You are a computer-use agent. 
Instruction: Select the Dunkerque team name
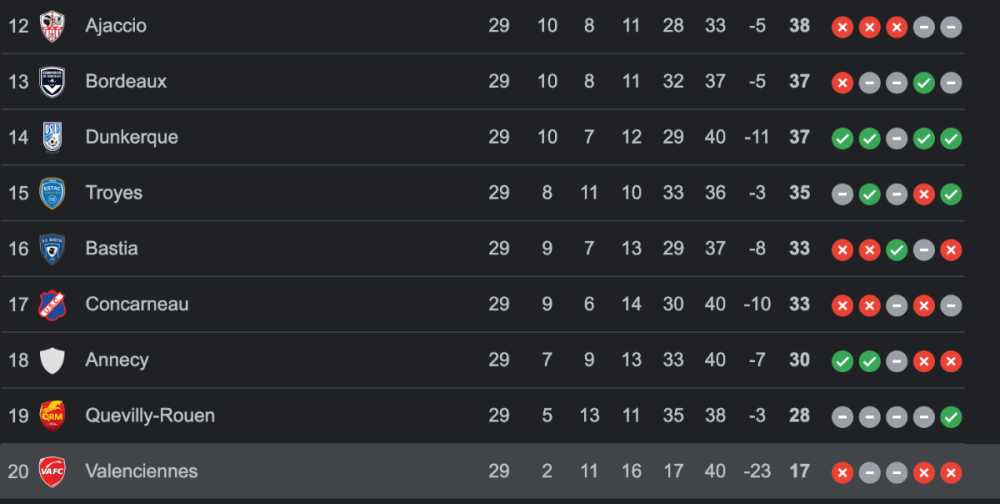coord(132,137)
